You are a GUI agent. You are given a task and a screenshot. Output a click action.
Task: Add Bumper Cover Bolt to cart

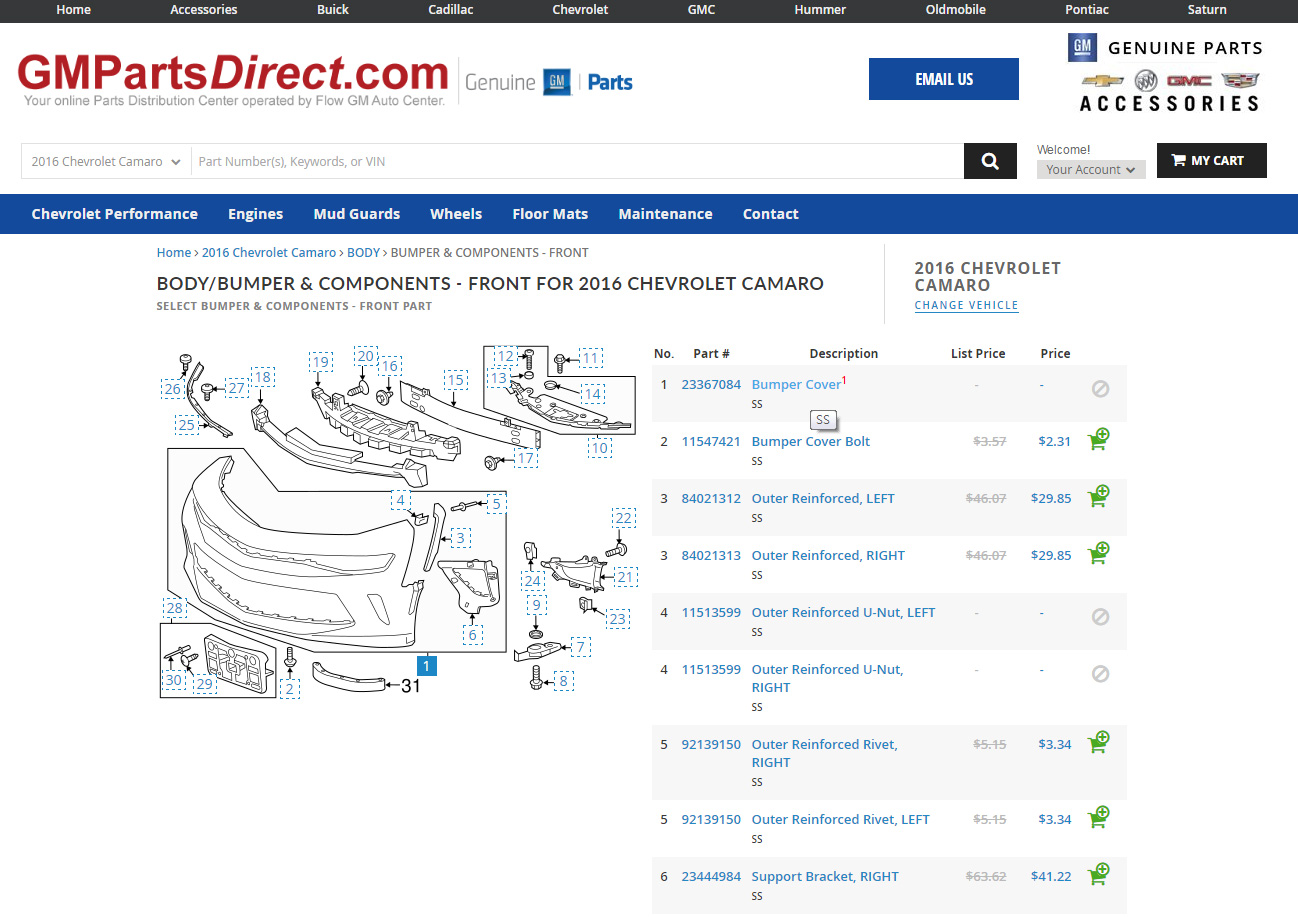[1099, 439]
